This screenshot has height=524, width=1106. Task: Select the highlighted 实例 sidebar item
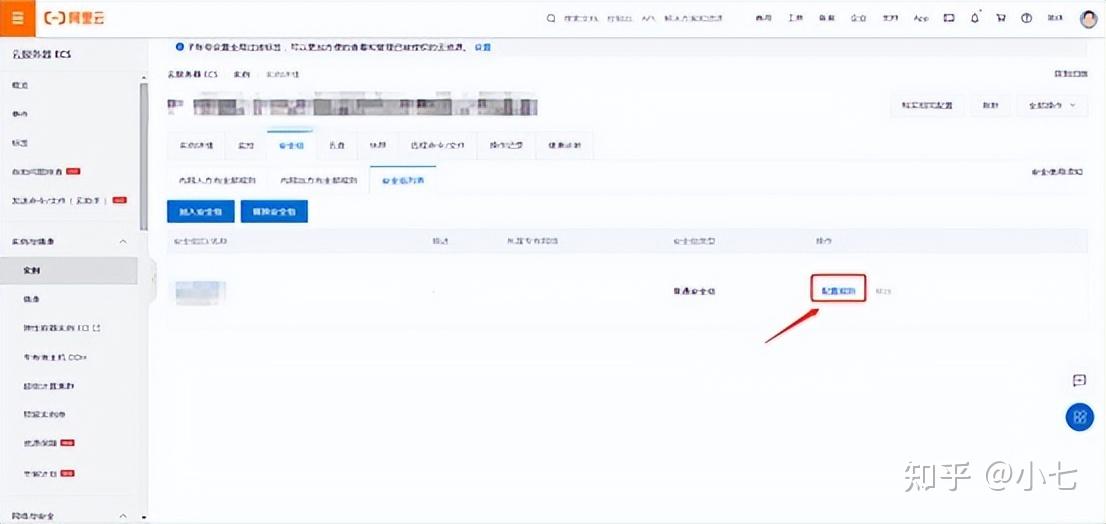68,271
